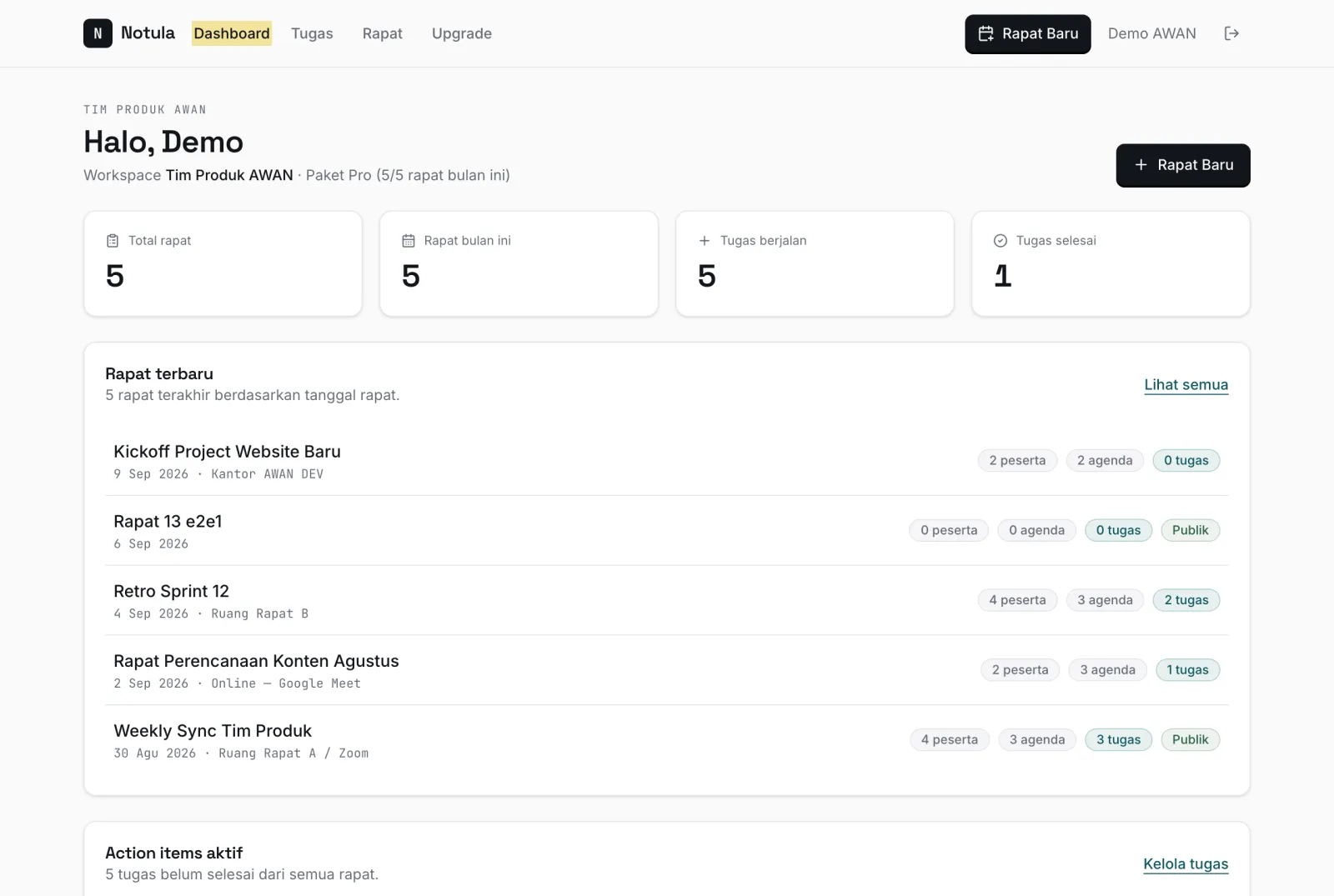Screen dimensions: 1334x896
Task: Click Publik badge on Rapat 13 e2e1
Action: (1190, 530)
